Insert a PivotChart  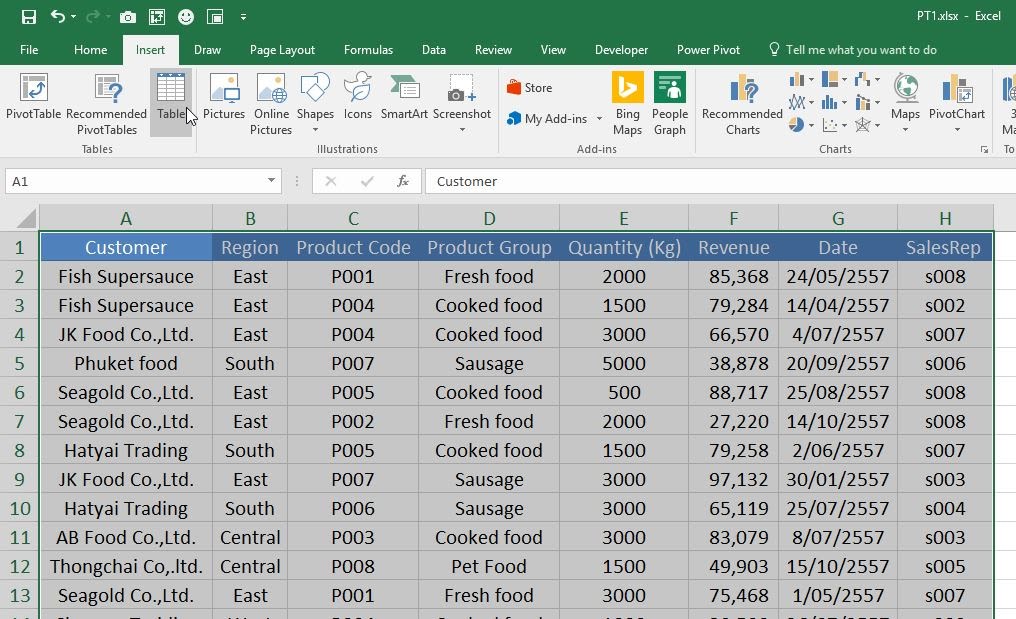click(956, 96)
